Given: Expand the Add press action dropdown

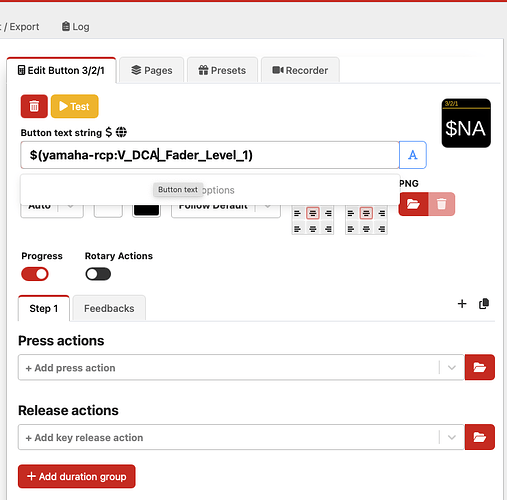Looking at the screenshot, I should coord(452,368).
